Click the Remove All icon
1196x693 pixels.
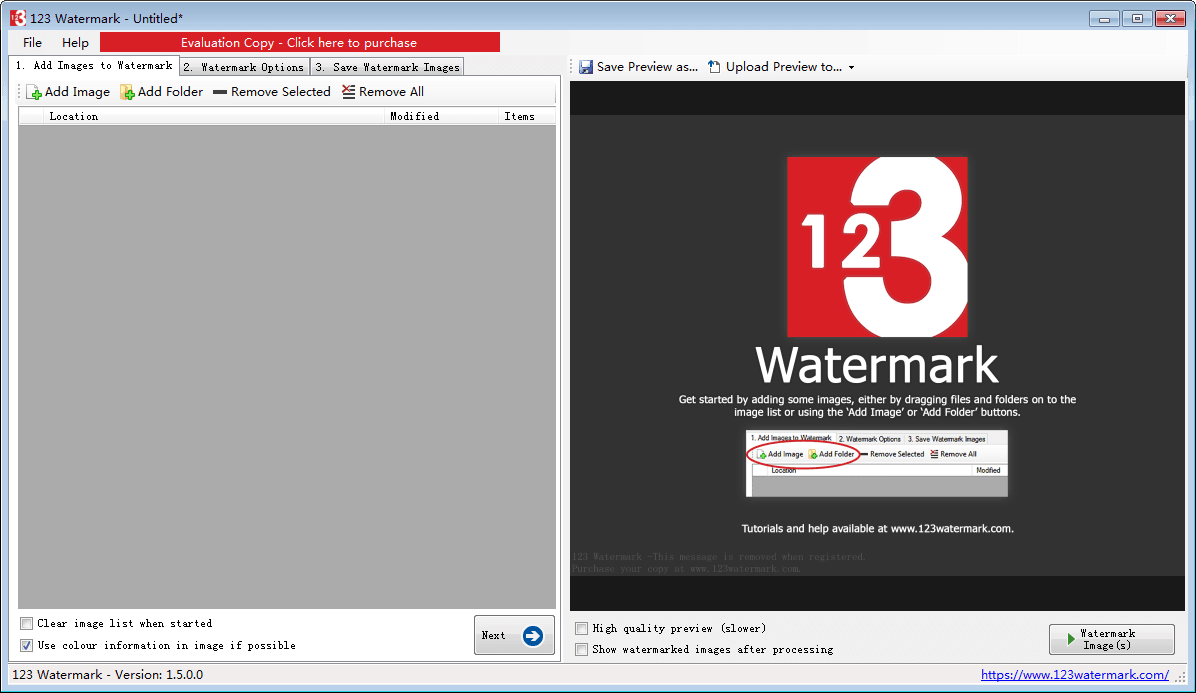[x=348, y=92]
